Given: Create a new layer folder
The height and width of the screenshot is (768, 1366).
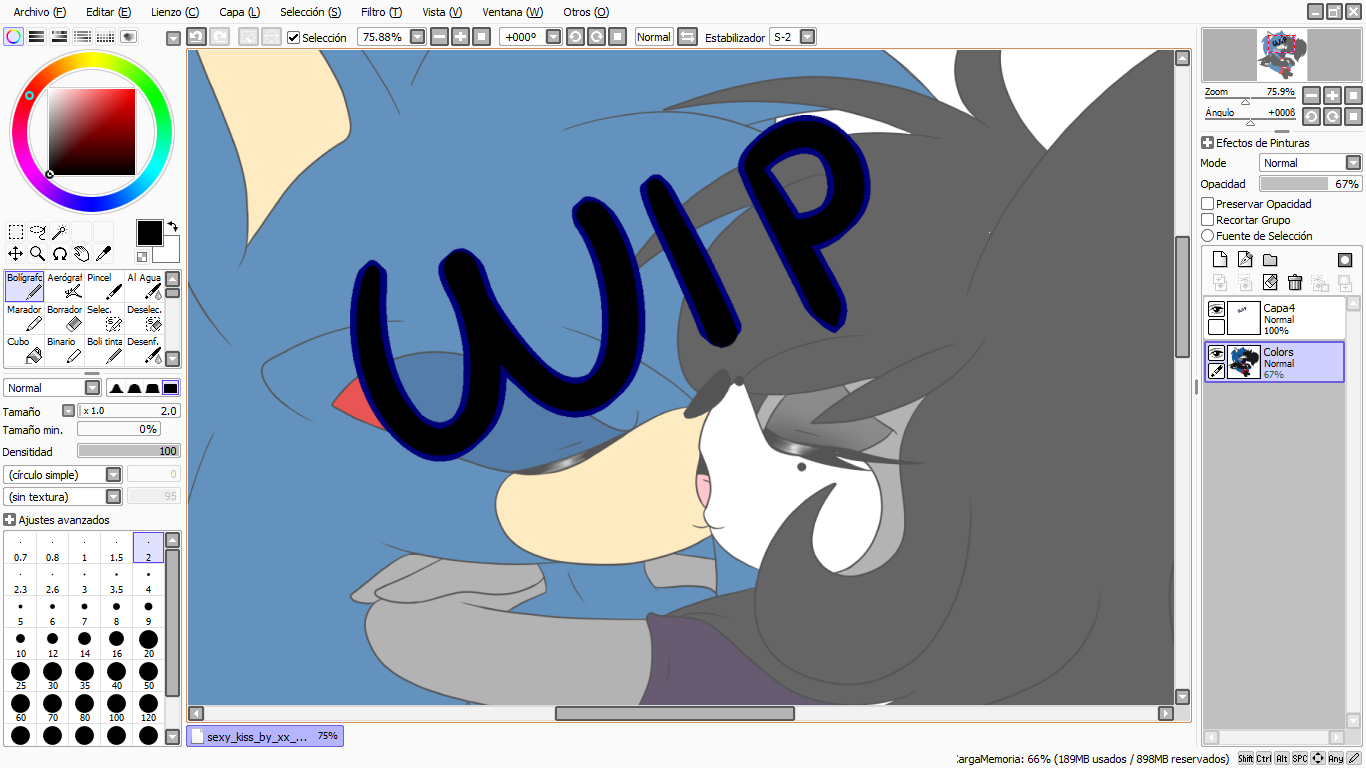Looking at the screenshot, I should [1270, 260].
